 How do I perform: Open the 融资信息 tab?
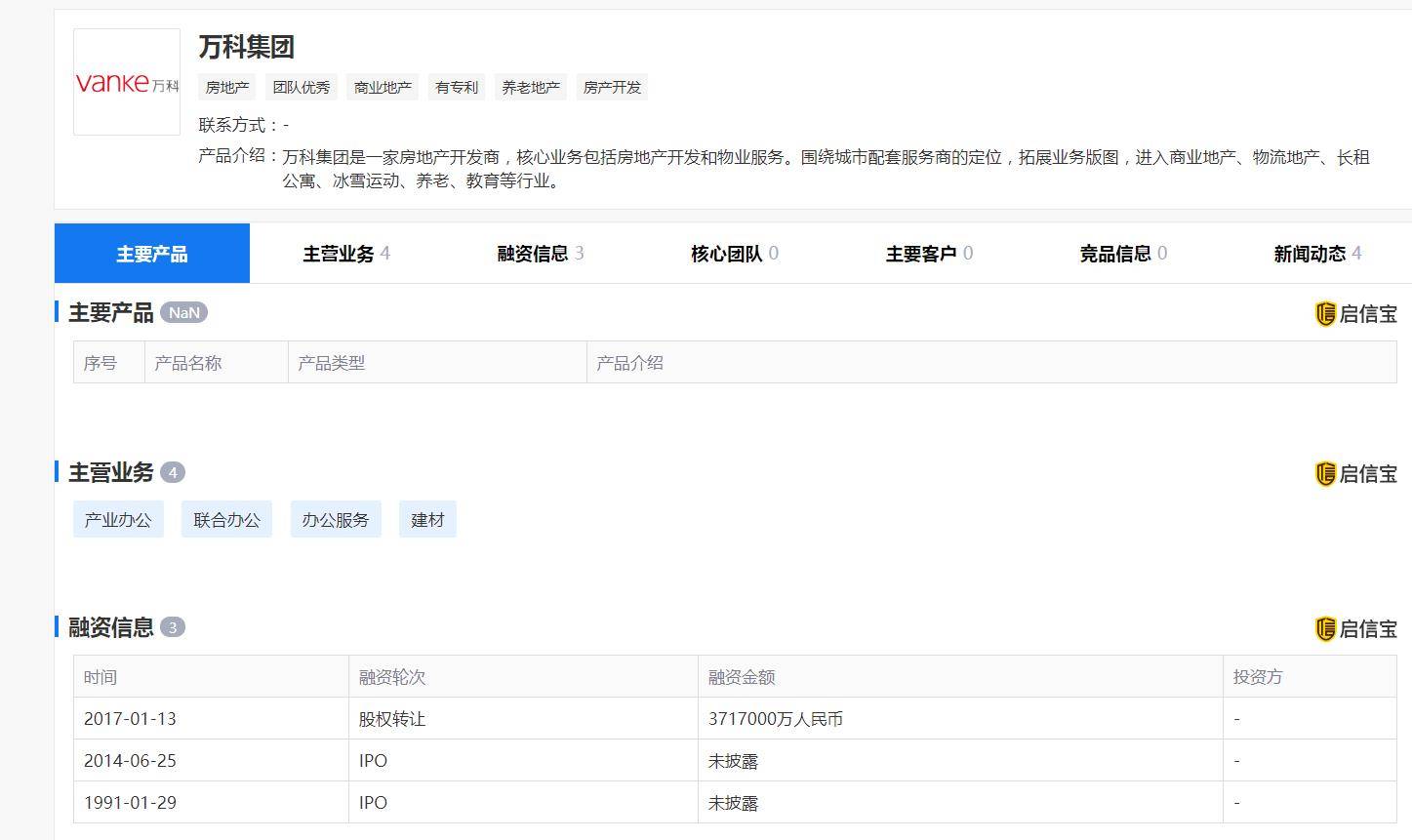[541, 254]
